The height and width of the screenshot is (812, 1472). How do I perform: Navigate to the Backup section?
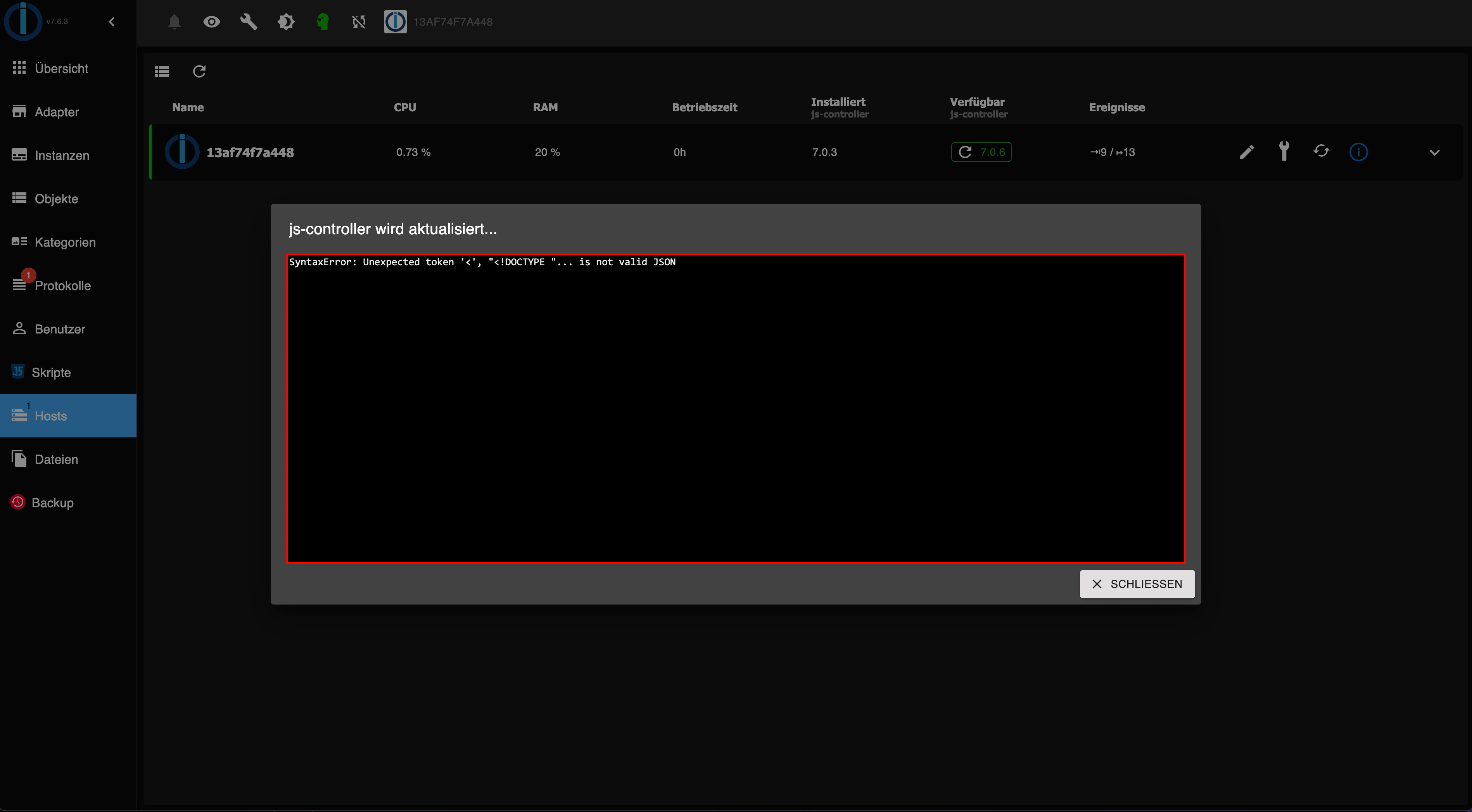[53, 502]
